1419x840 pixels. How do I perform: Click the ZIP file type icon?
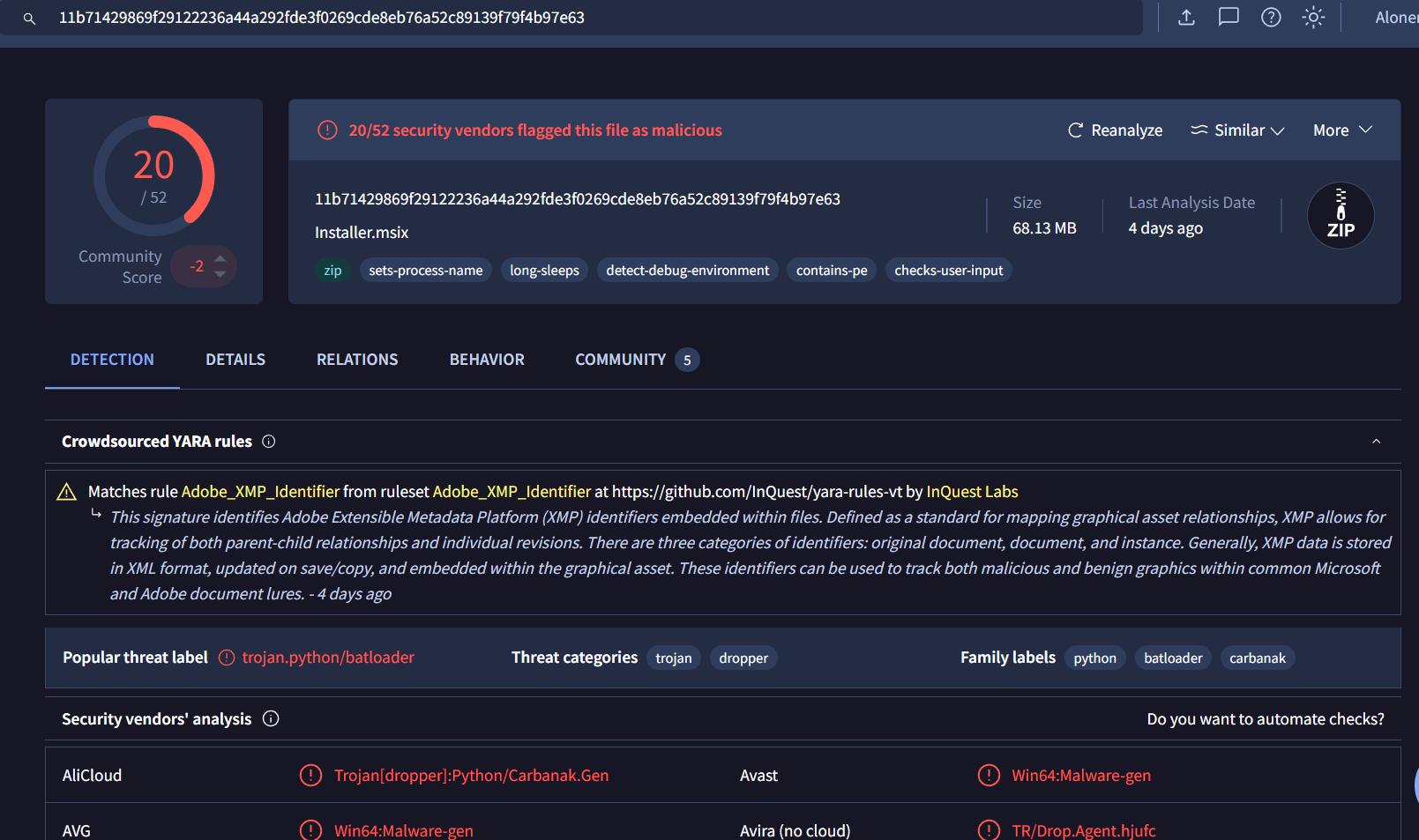(1340, 216)
